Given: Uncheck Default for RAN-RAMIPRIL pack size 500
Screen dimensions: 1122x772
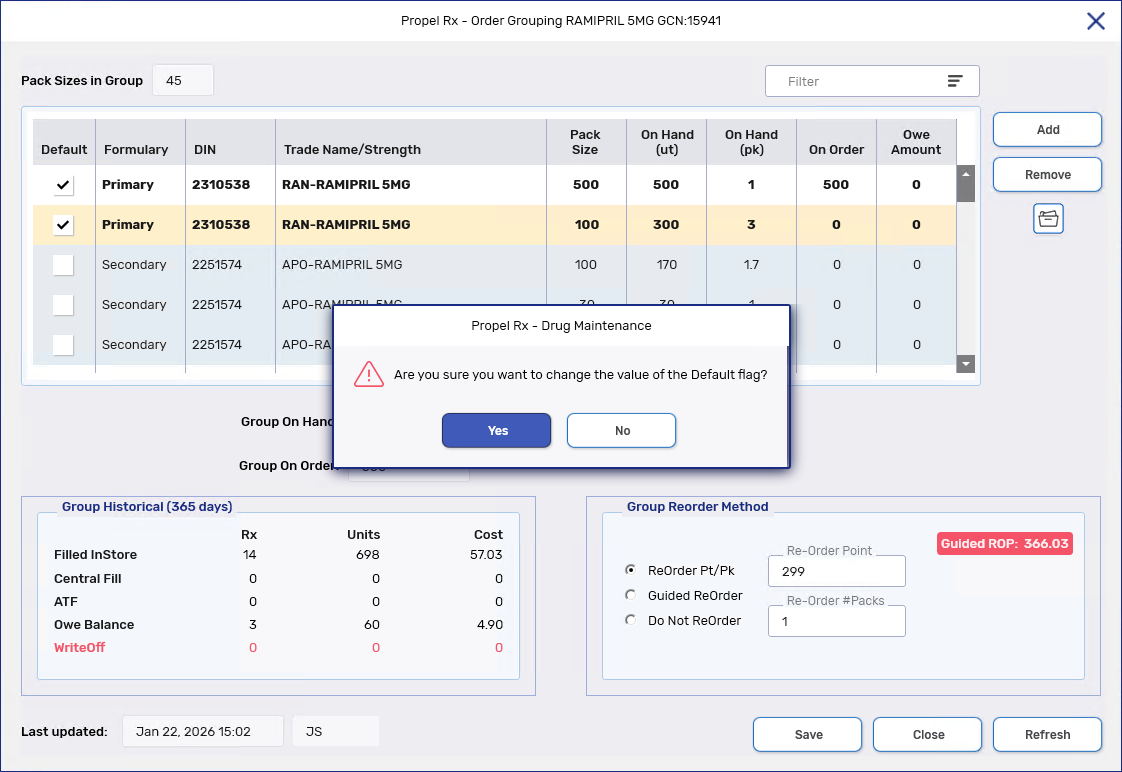Looking at the screenshot, I should click(64, 185).
